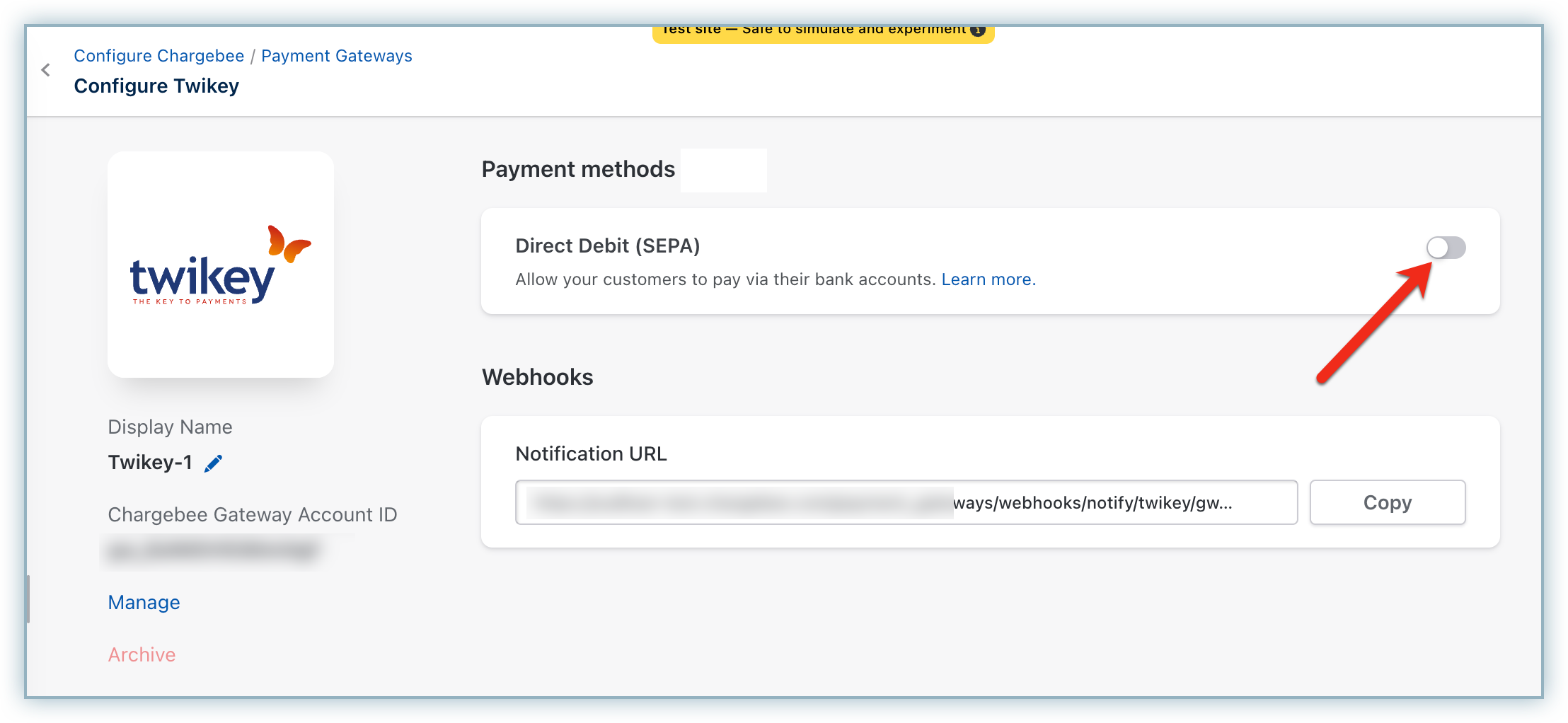Open the Learn more link

tap(988, 279)
